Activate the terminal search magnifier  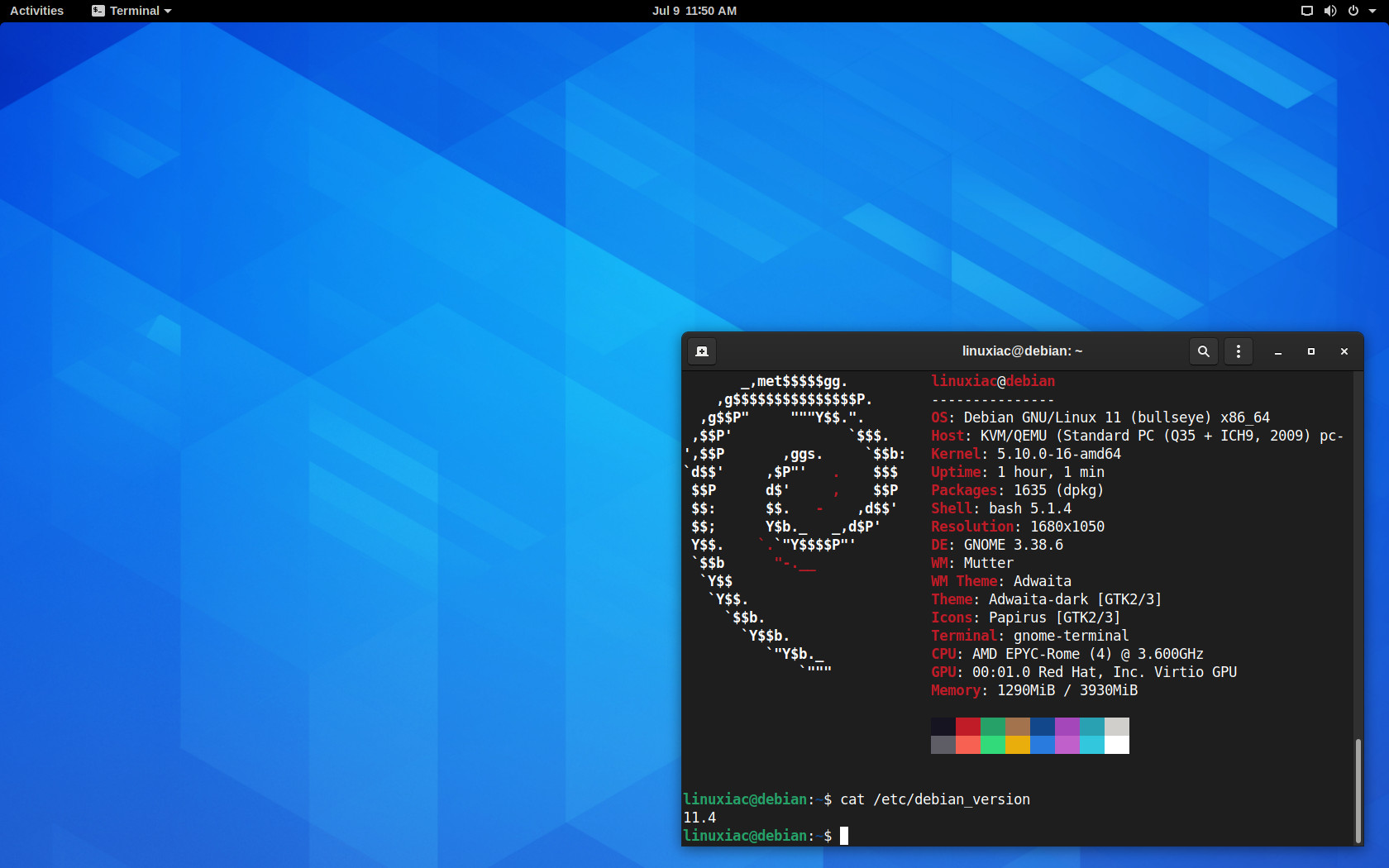pyautogui.click(x=1204, y=351)
